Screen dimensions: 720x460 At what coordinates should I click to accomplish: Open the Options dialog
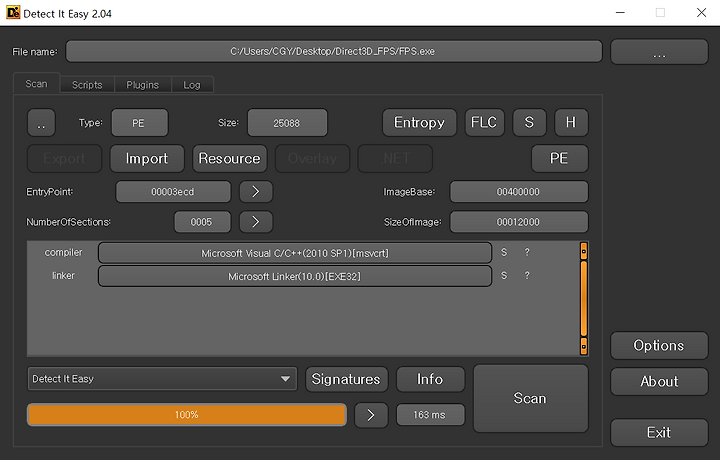point(659,346)
